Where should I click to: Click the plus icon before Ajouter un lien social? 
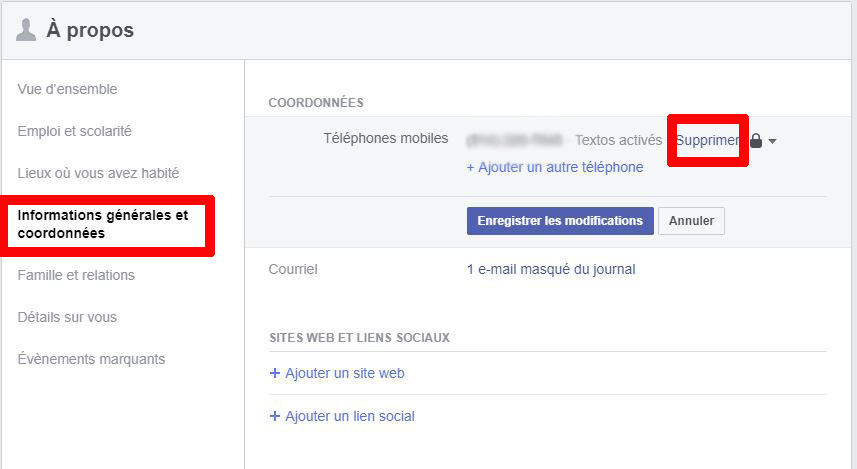click(x=275, y=416)
